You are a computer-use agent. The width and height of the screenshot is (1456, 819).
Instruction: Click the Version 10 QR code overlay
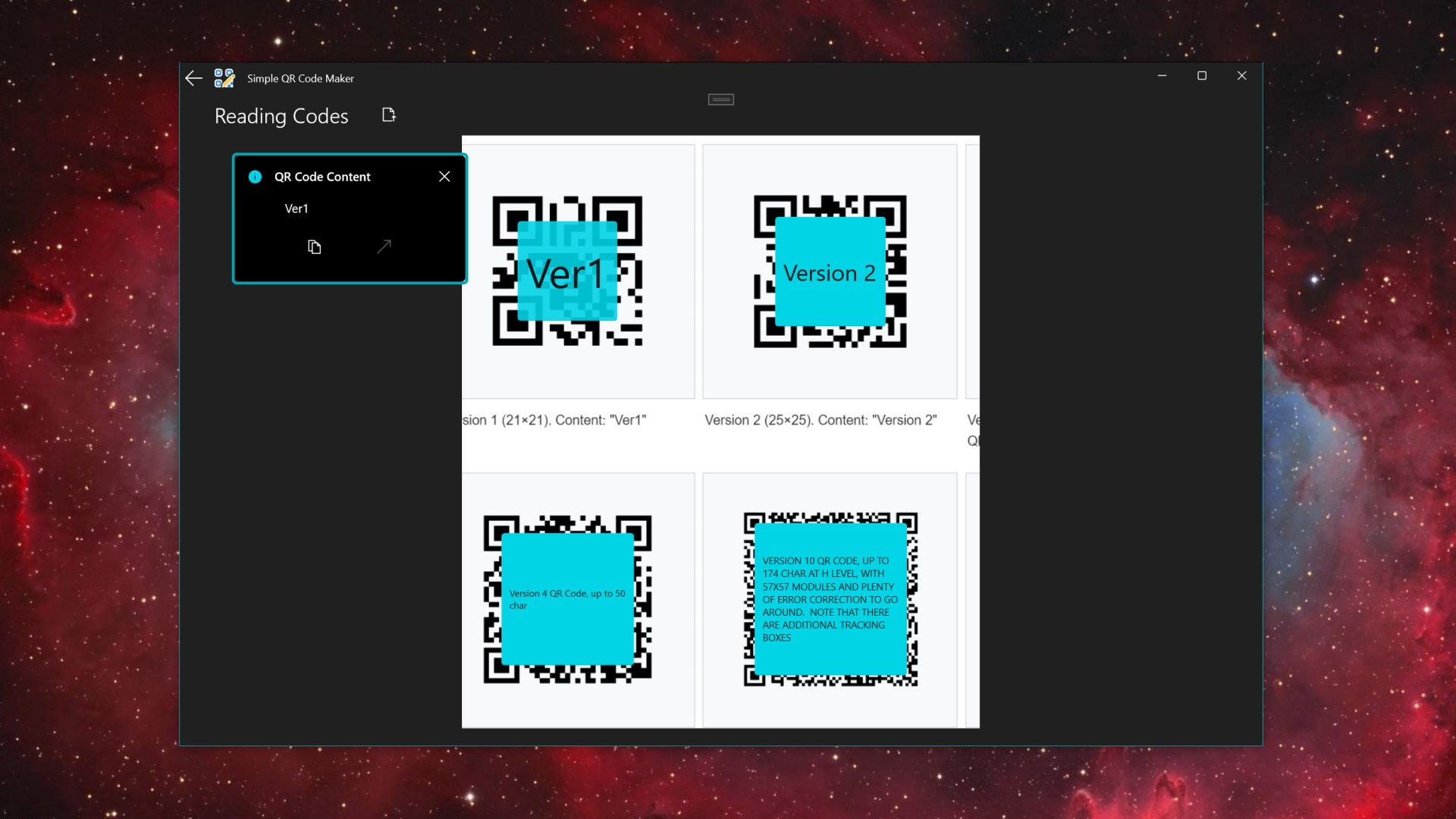830,599
